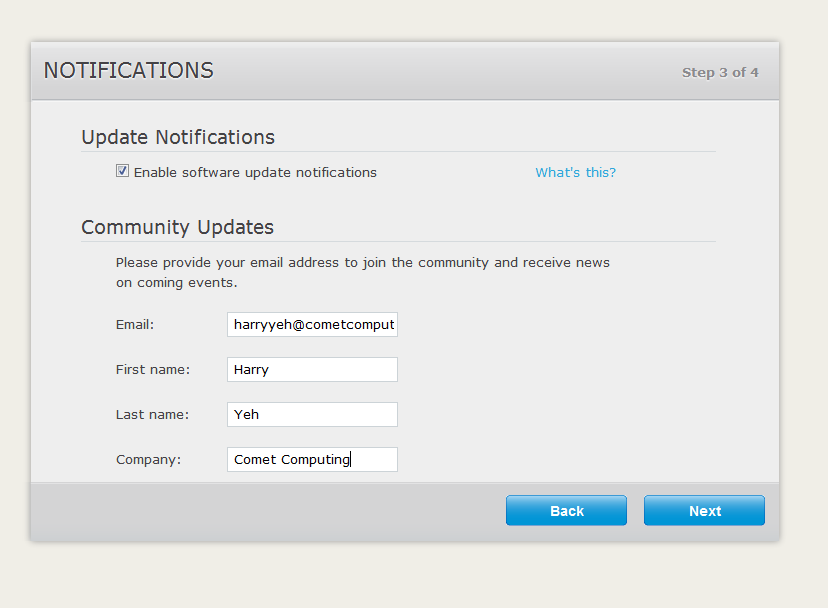Click the Email: label
The image size is (828, 608).
tap(135, 324)
